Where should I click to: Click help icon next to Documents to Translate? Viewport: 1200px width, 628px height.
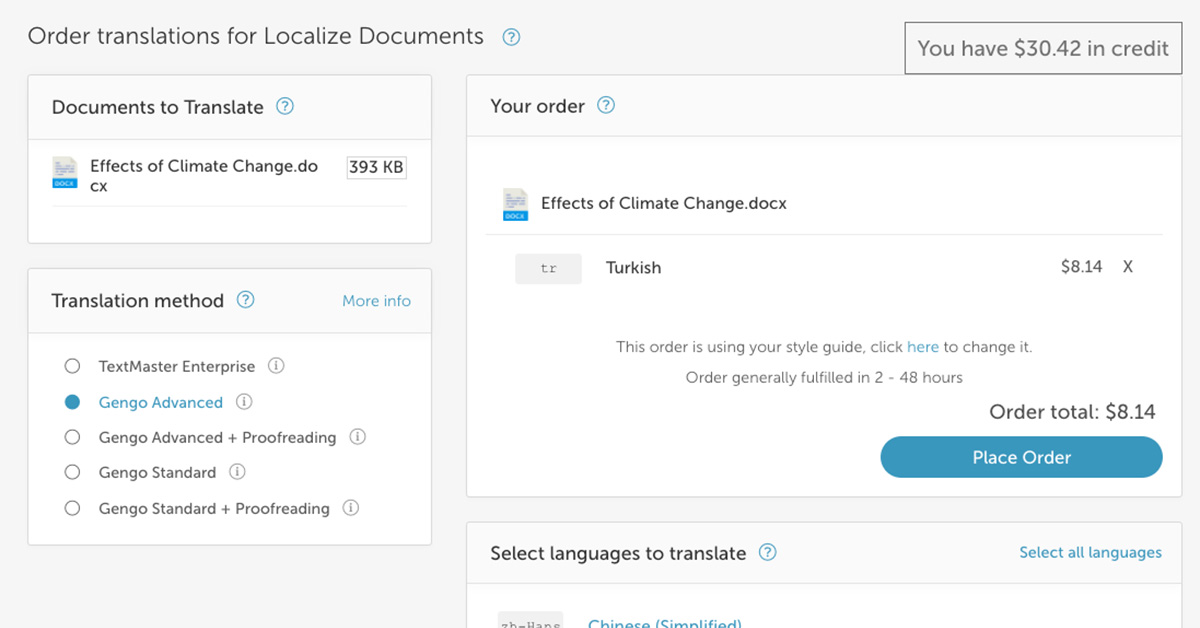point(284,106)
